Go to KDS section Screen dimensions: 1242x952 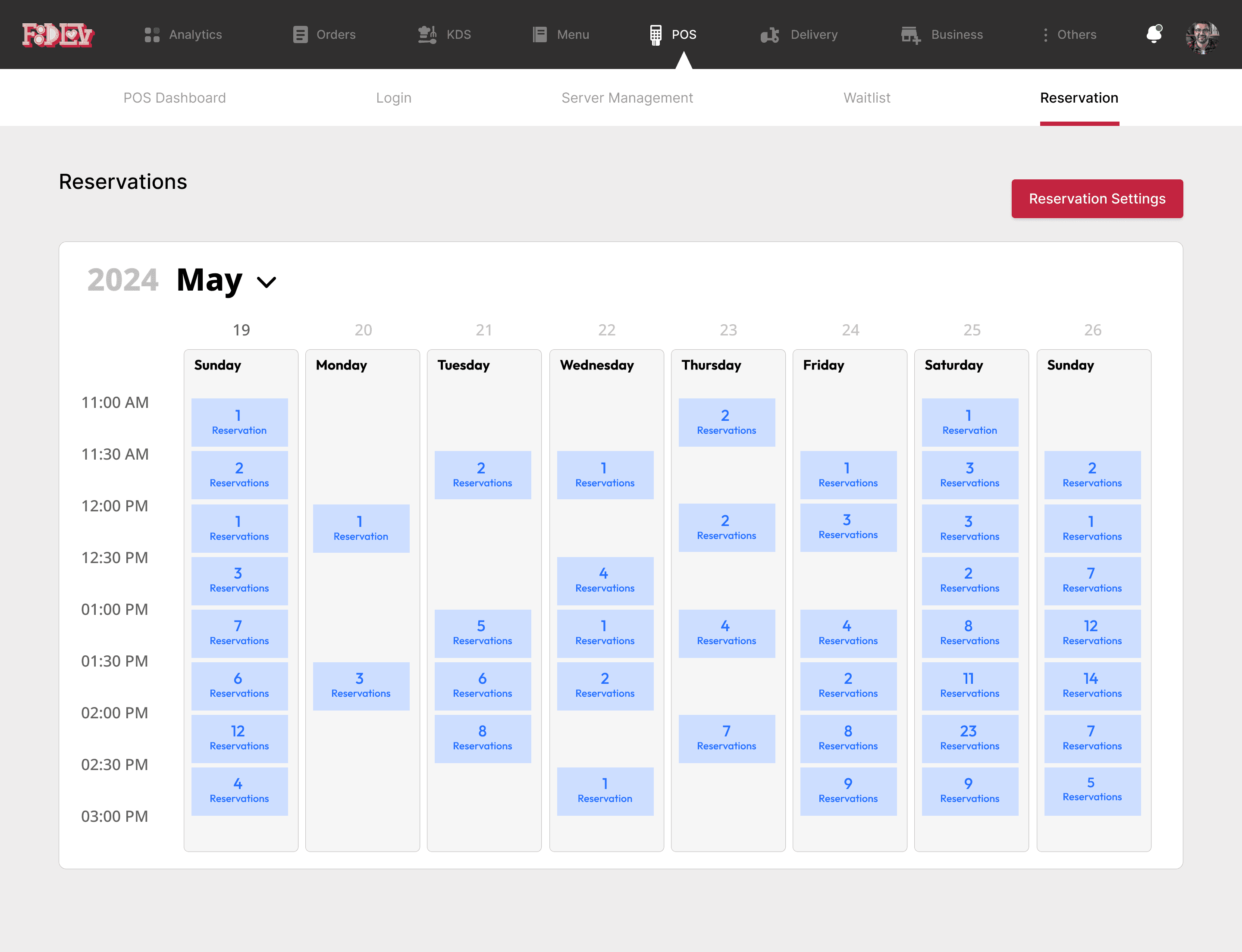click(458, 34)
